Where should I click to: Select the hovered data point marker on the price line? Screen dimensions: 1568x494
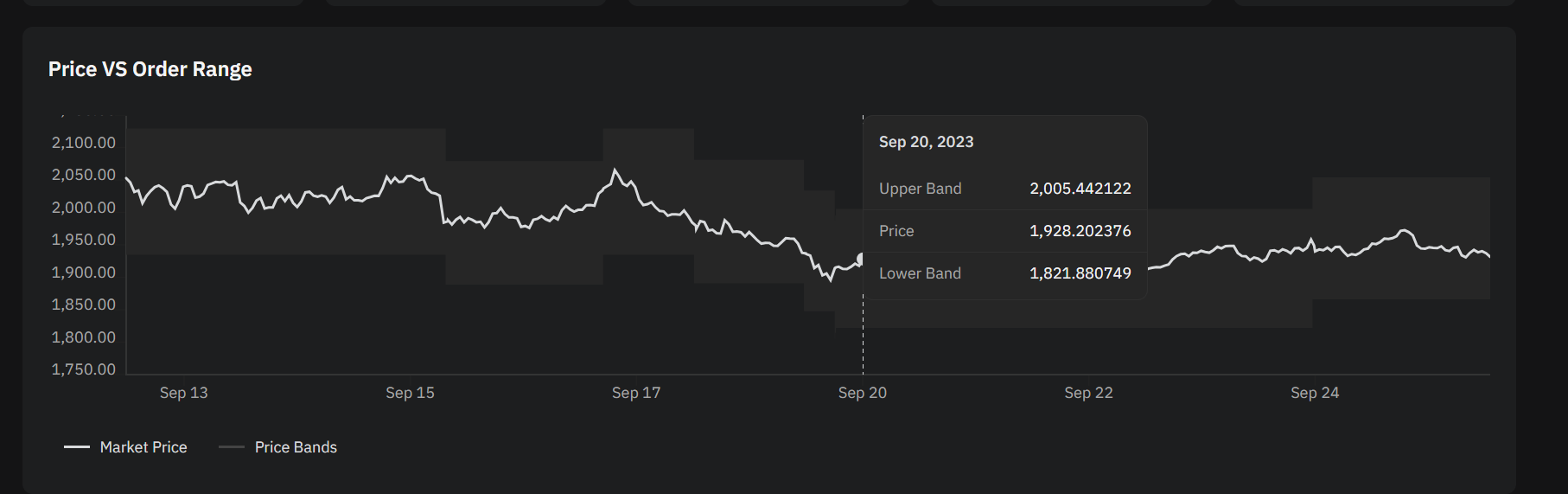click(861, 259)
